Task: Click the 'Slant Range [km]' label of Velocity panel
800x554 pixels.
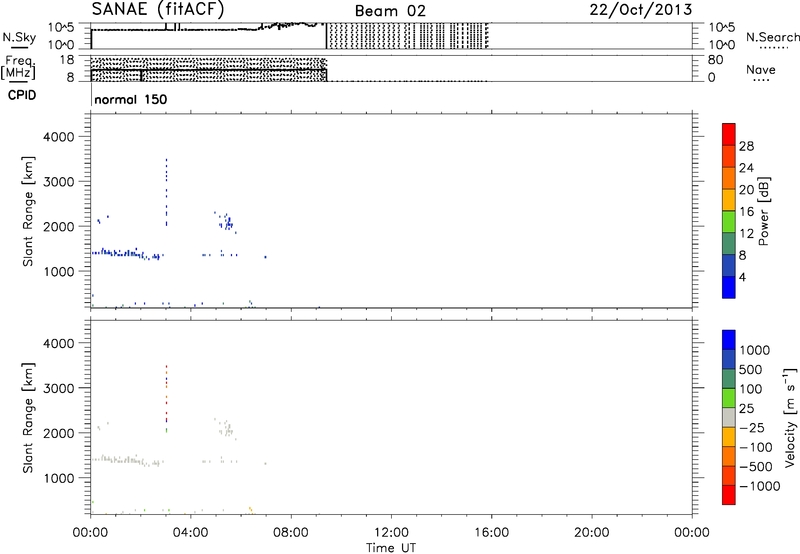Action: [x=28, y=418]
